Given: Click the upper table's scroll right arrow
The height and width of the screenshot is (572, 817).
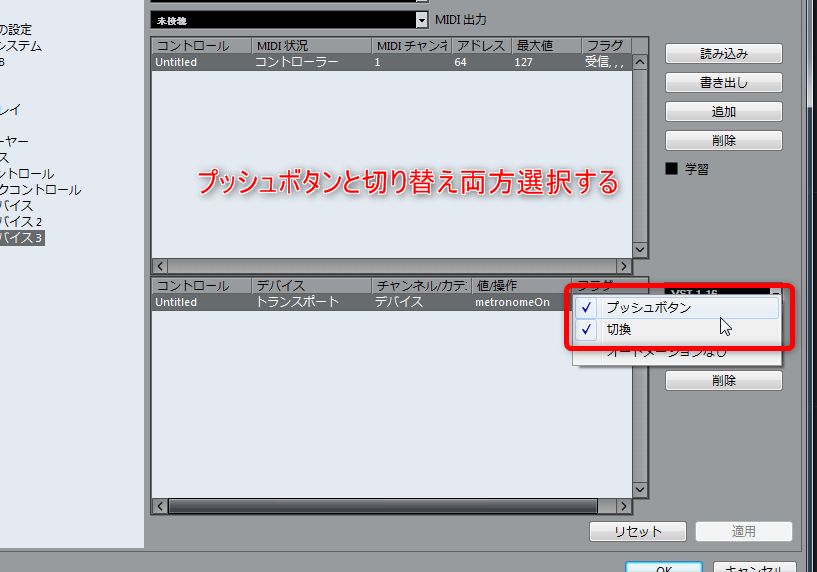Looking at the screenshot, I should click(624, 266).
